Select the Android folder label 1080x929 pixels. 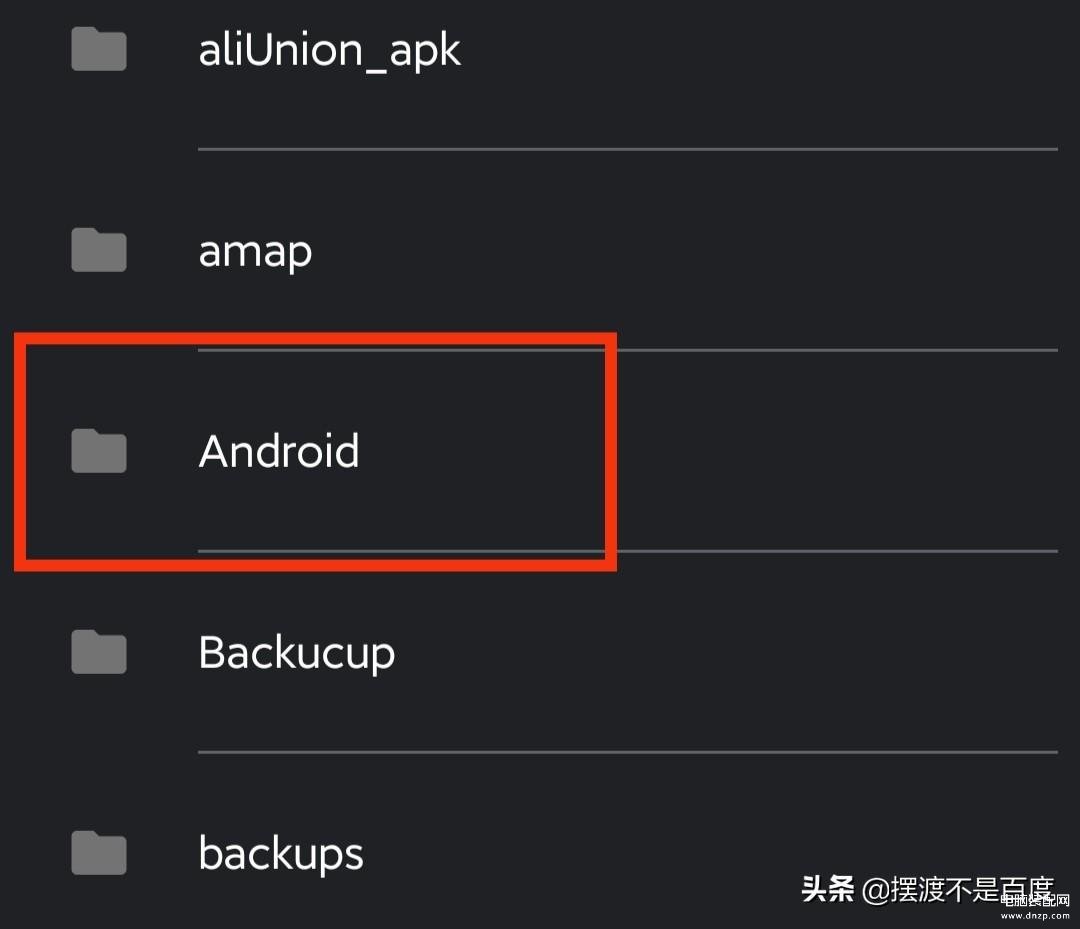point(279,451)
